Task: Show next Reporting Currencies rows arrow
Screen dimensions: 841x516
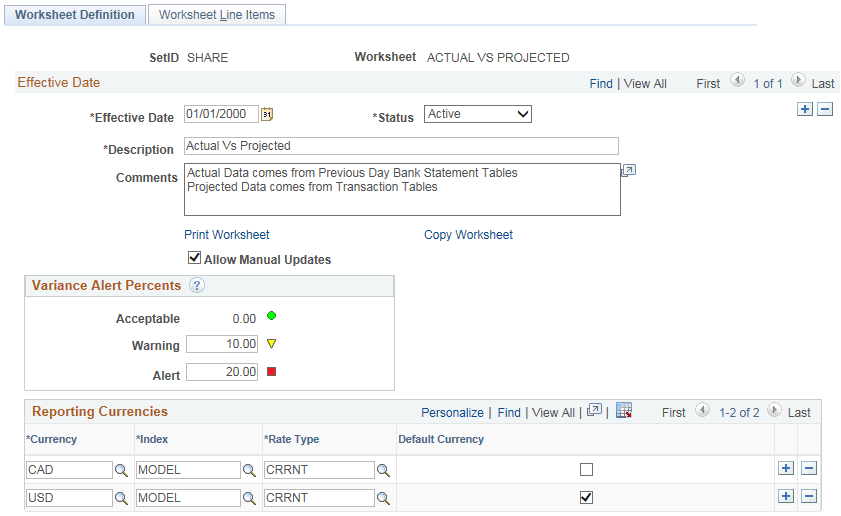Action: click(x=774, y=410)
